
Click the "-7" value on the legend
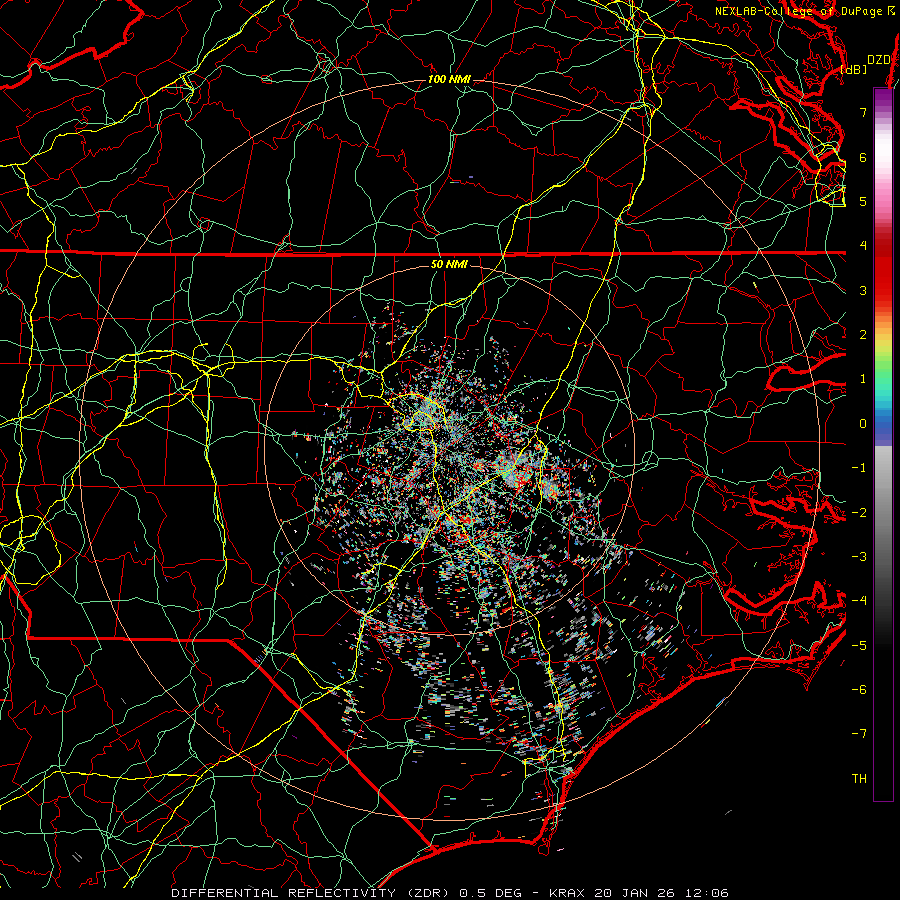click(859, 734)
